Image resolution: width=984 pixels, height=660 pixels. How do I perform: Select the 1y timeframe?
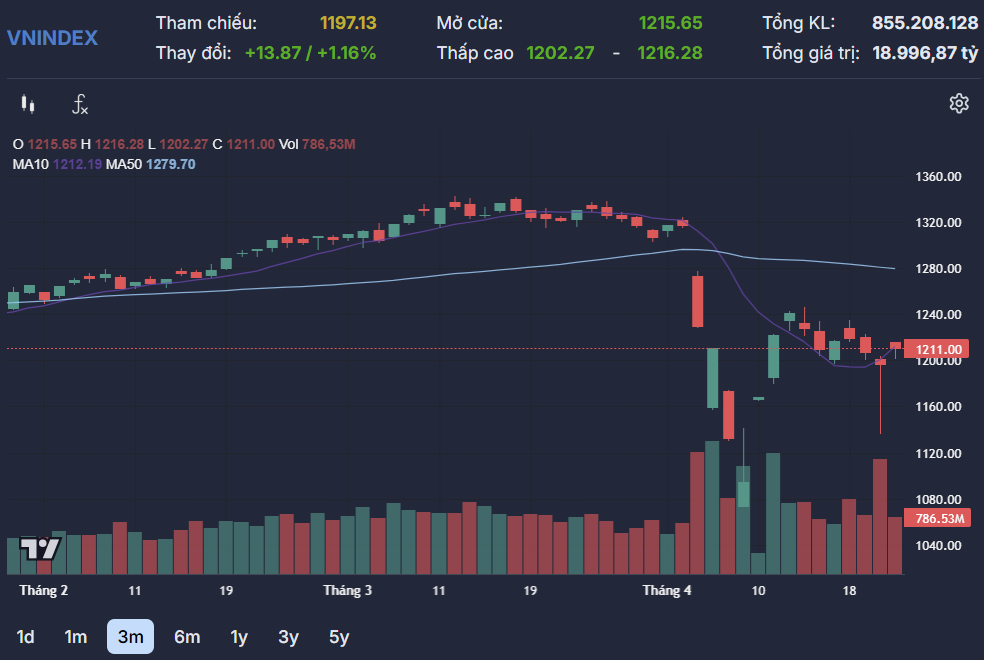tap(238, 636)
